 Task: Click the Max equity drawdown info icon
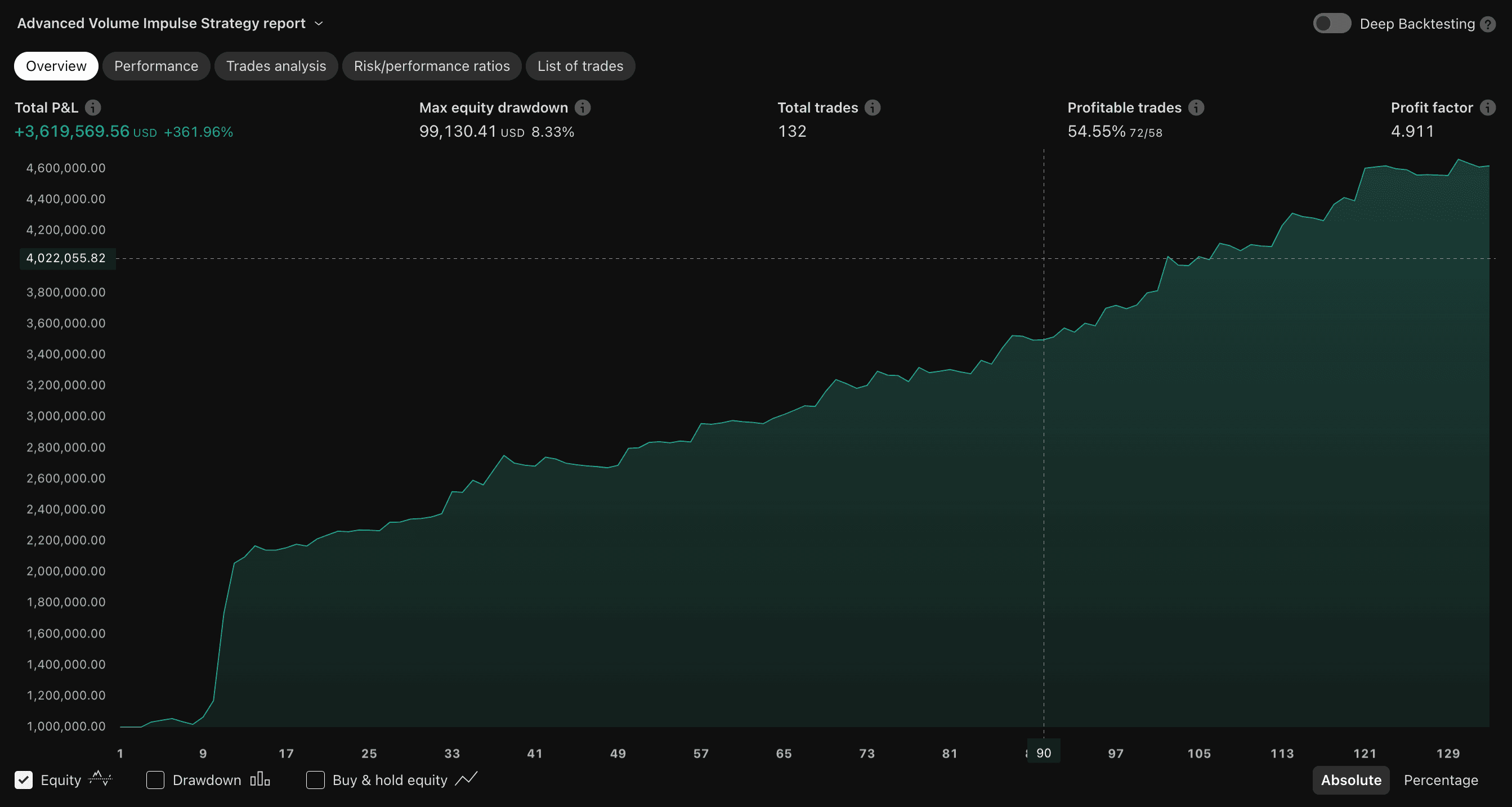[x=582, y=107]
